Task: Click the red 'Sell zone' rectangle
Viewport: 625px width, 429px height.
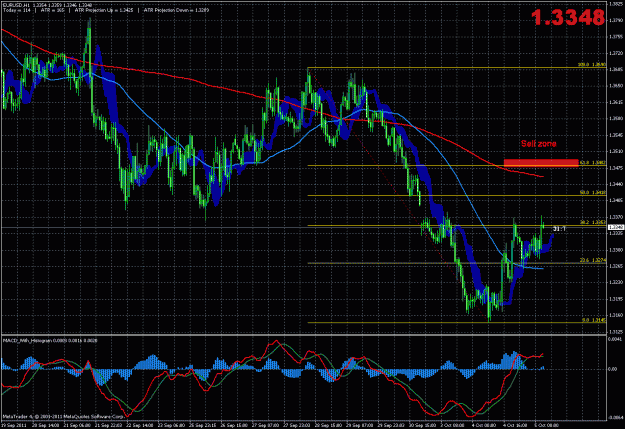Action: 541,163
